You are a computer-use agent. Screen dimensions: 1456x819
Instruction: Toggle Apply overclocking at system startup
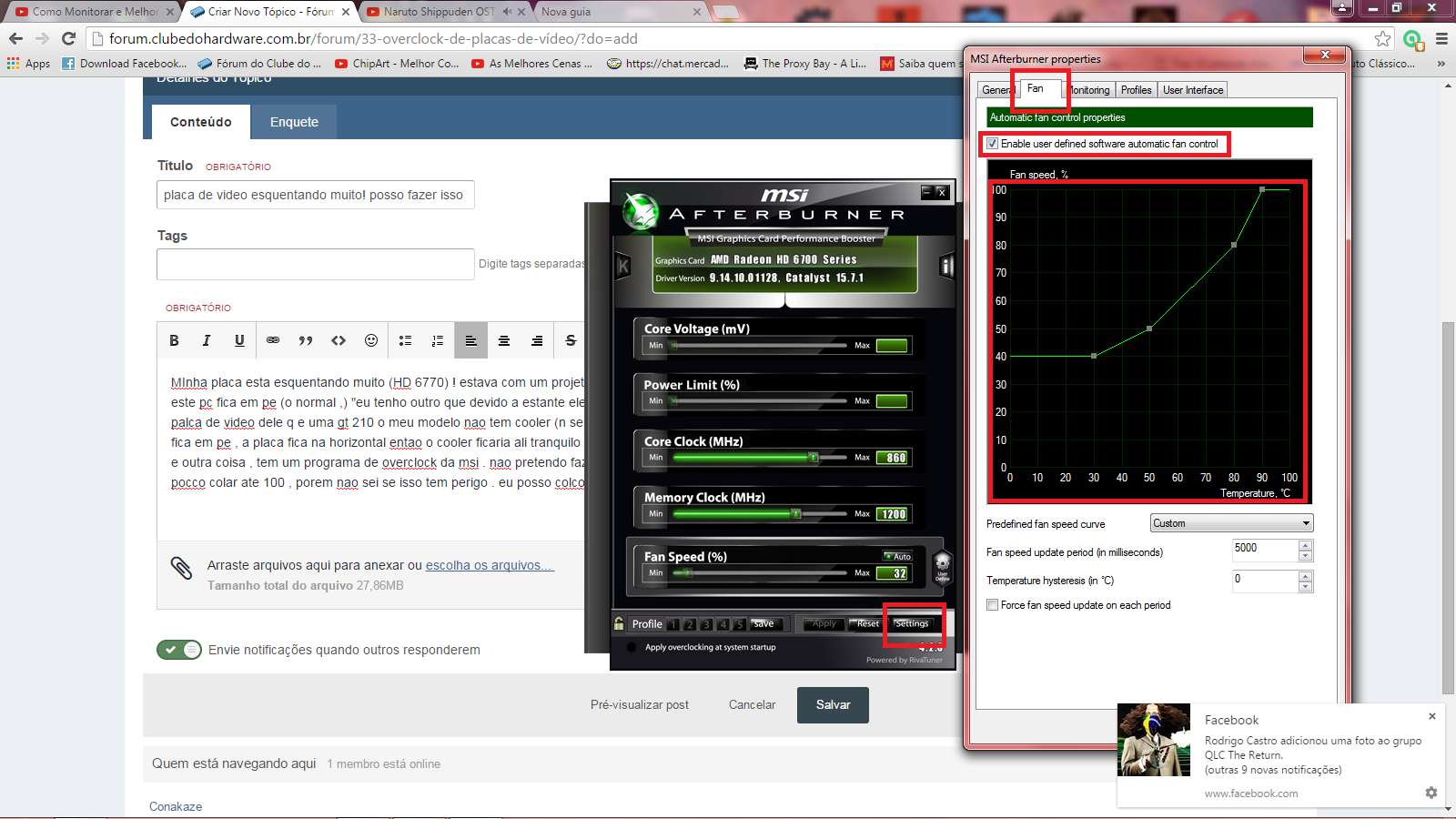point(632,647)
